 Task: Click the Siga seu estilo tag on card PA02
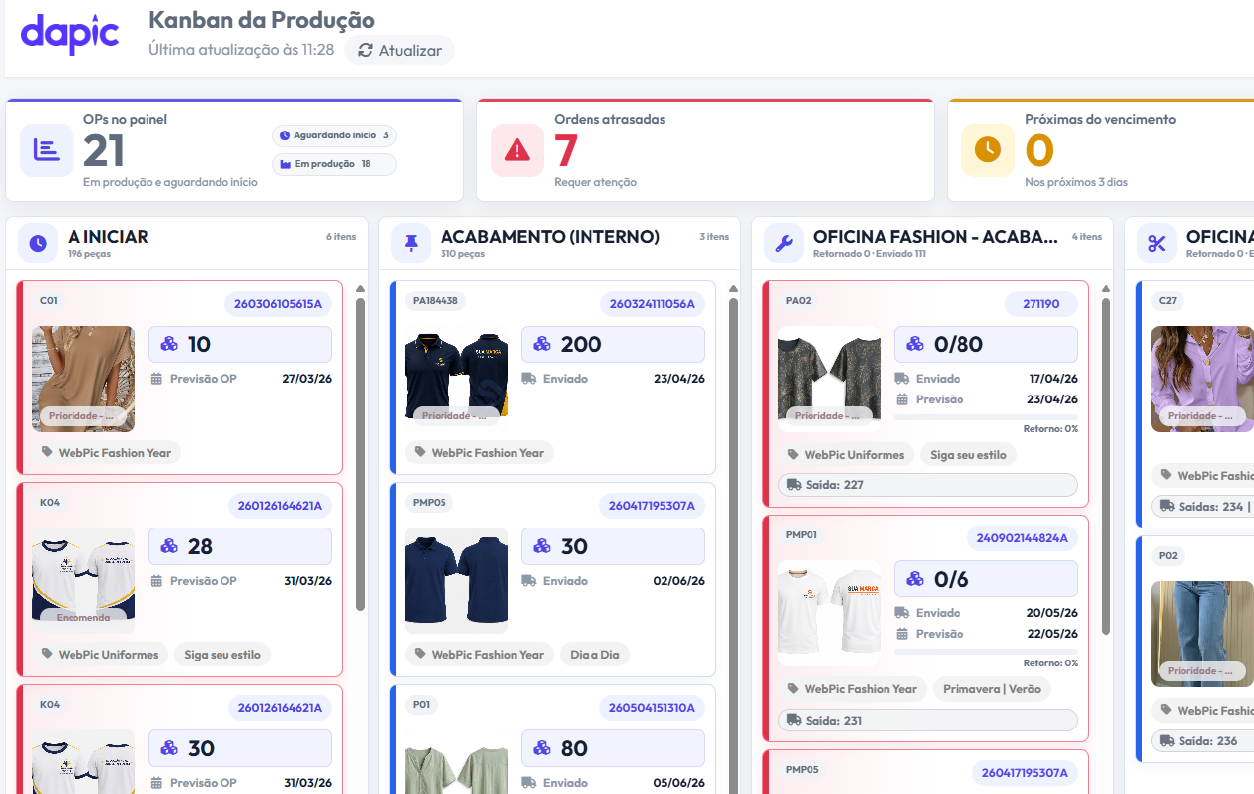968,455
